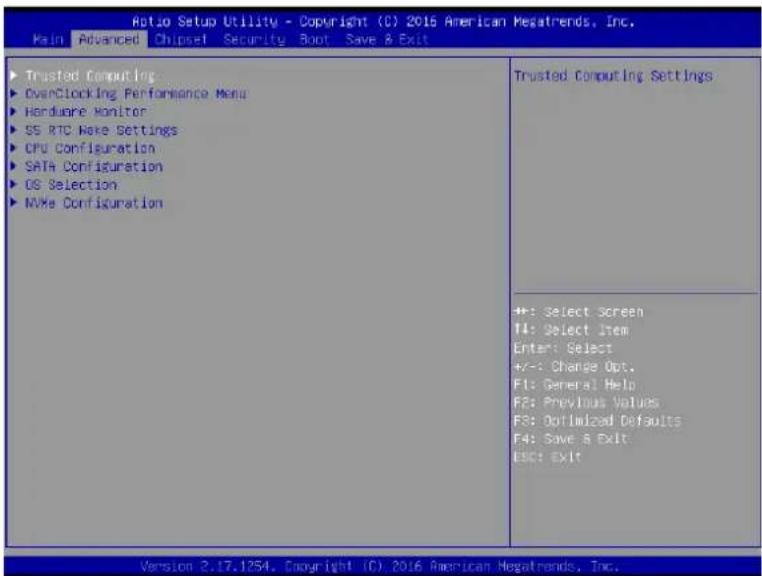Image resolution: width=762 pixels, height=576 pixels.
Task: Click the Aptio Setup Utility title text
Action: pos(383,22)
